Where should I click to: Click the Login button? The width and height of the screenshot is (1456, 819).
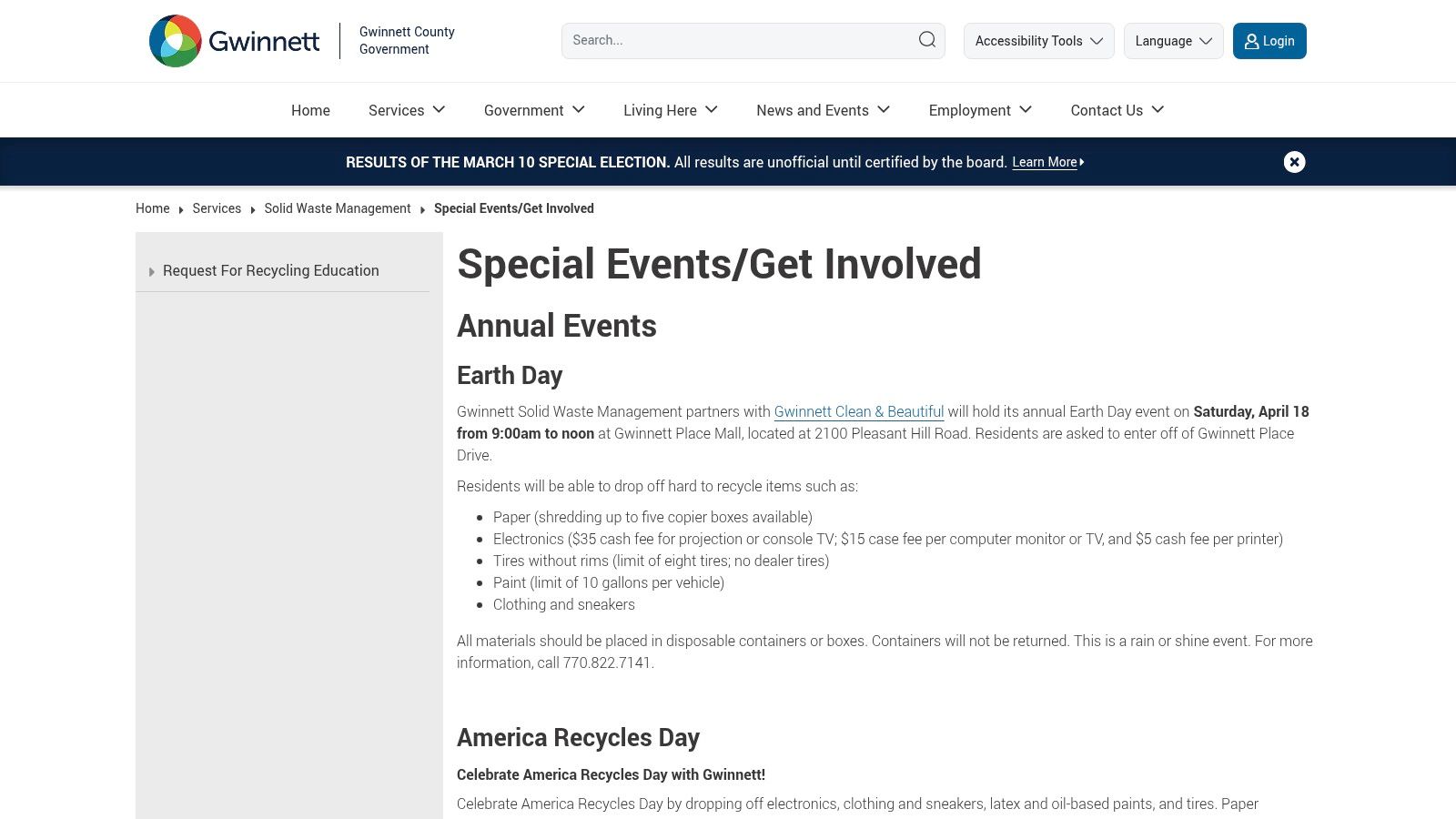(x=1269, y=40)
